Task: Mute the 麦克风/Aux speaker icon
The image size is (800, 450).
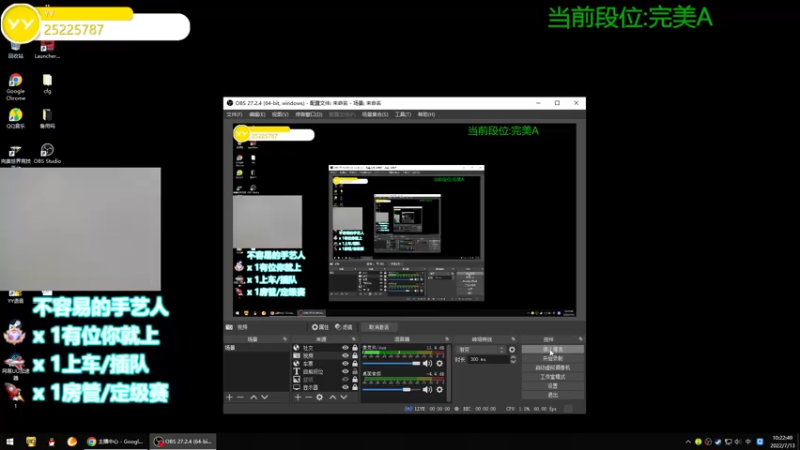Action: click(427, 363)
